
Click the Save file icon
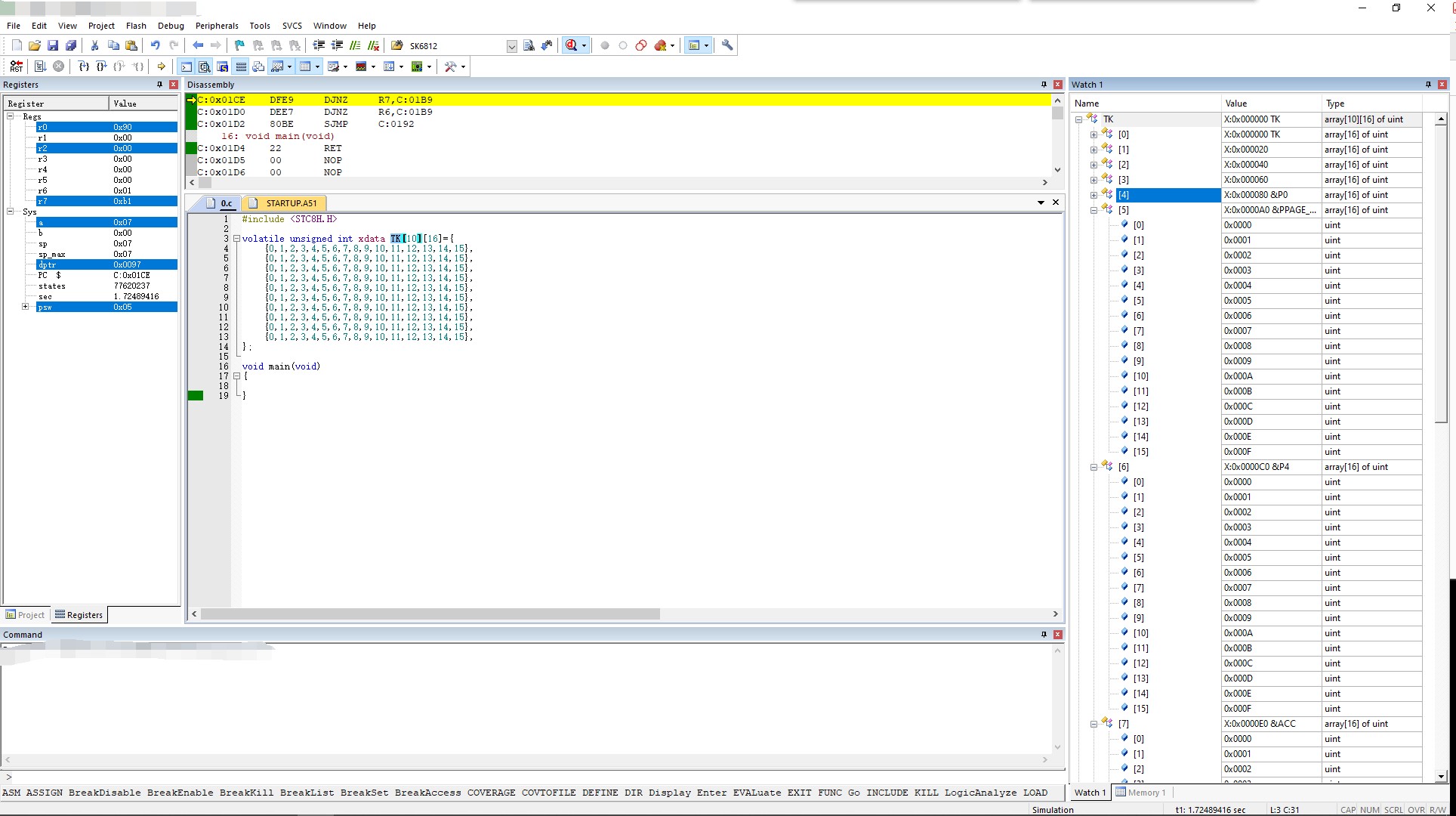[x=53, y=45]
